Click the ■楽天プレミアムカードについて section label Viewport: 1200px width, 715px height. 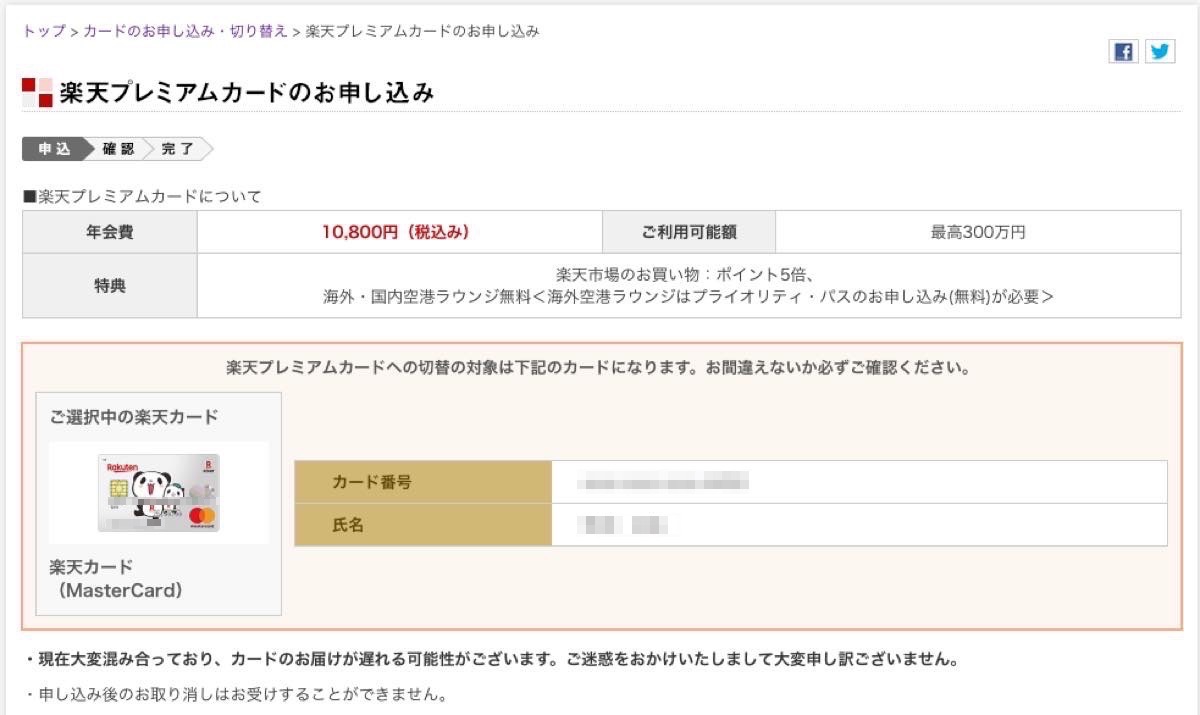coord(142,197)
